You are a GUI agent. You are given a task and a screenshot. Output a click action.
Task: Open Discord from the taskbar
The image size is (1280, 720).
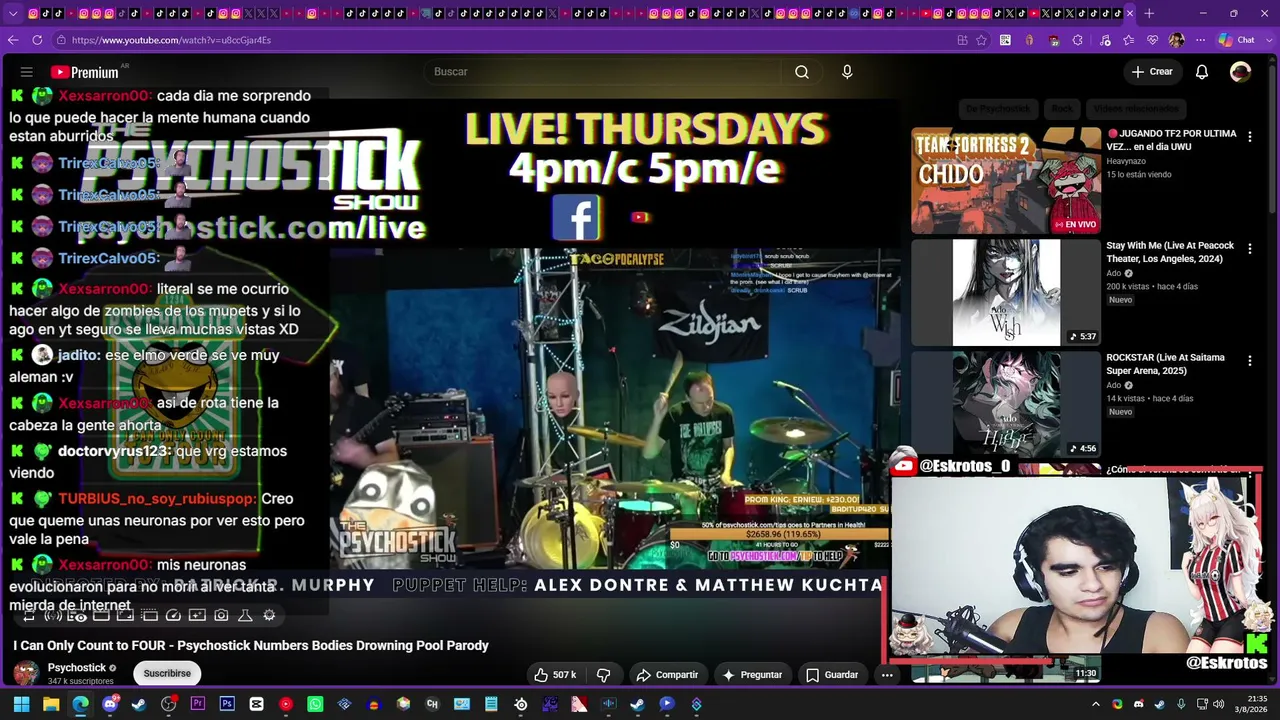110,704
